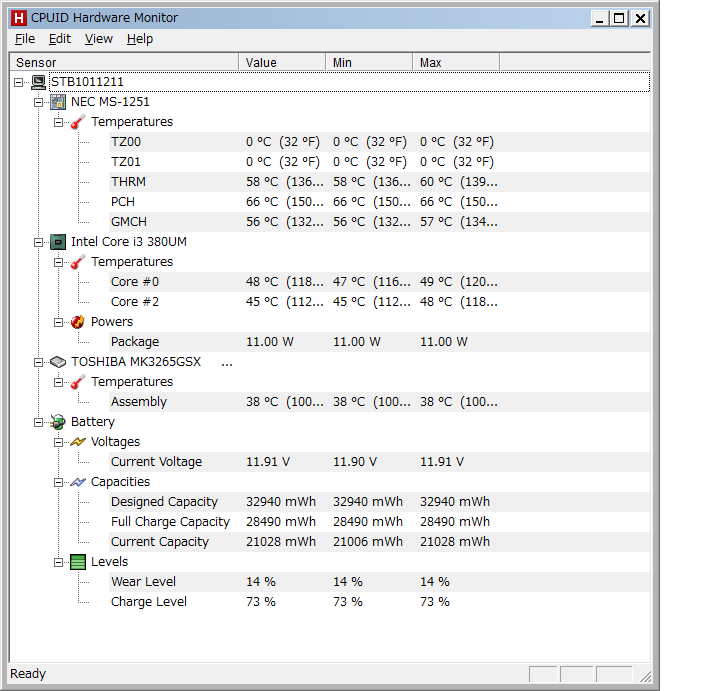Click the thermometer icon under Intel Core i3
Screen dimensions: 722x691
point(78,262)
